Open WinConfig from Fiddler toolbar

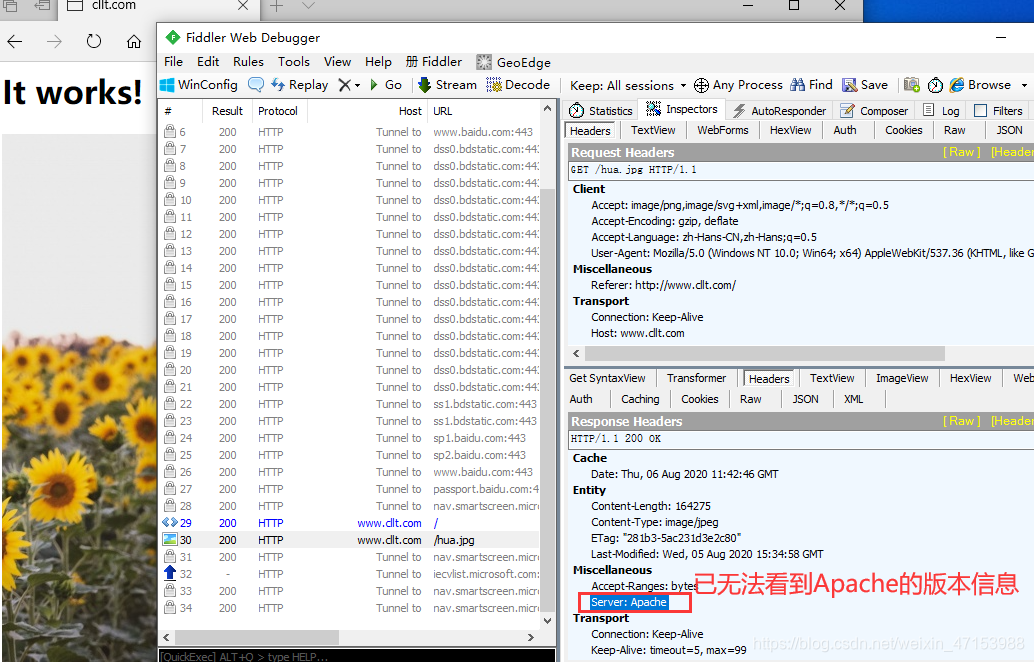tap(198, 85)
